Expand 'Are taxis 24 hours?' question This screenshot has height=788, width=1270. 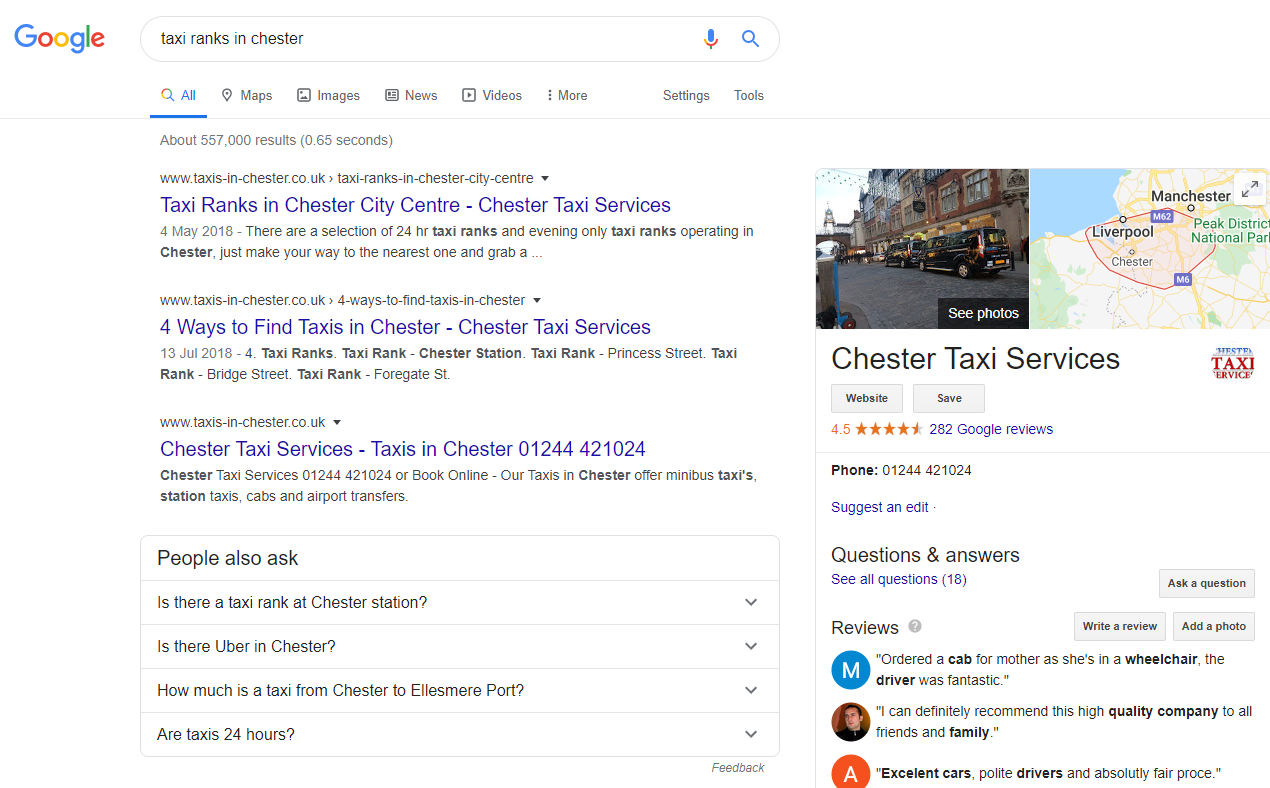coord(459,735)
